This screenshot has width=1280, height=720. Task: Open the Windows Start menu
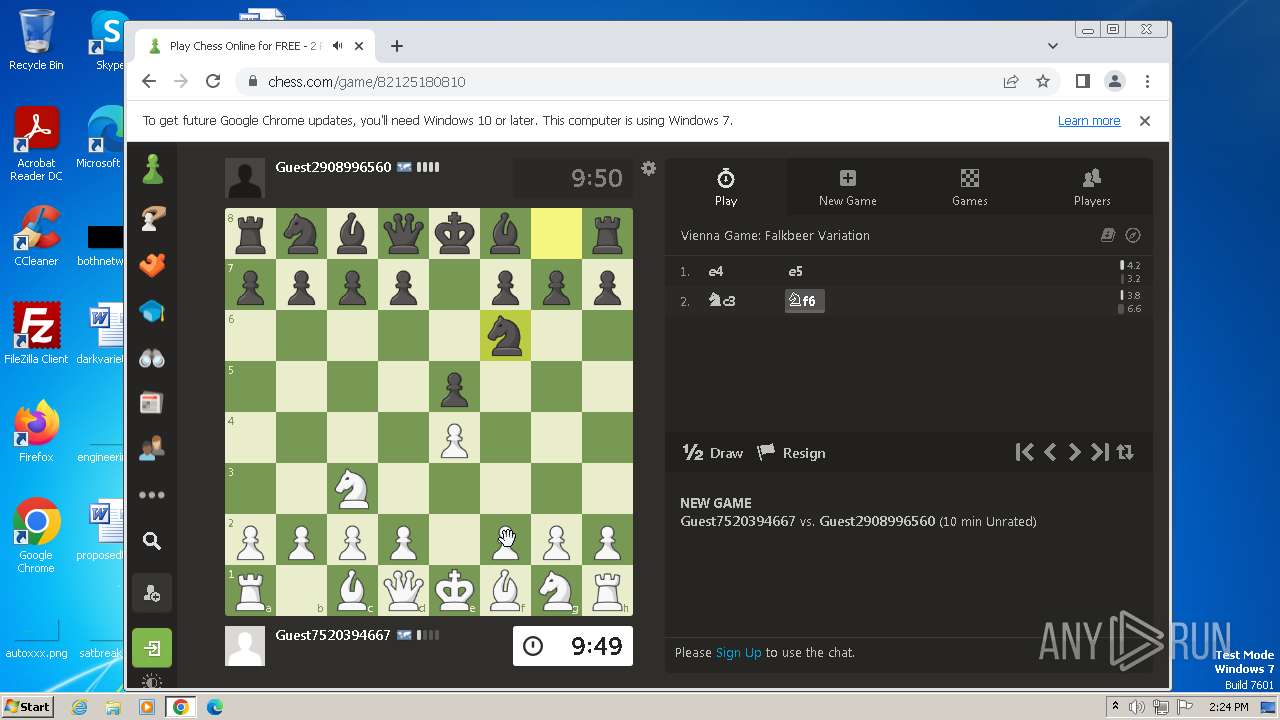27,706
